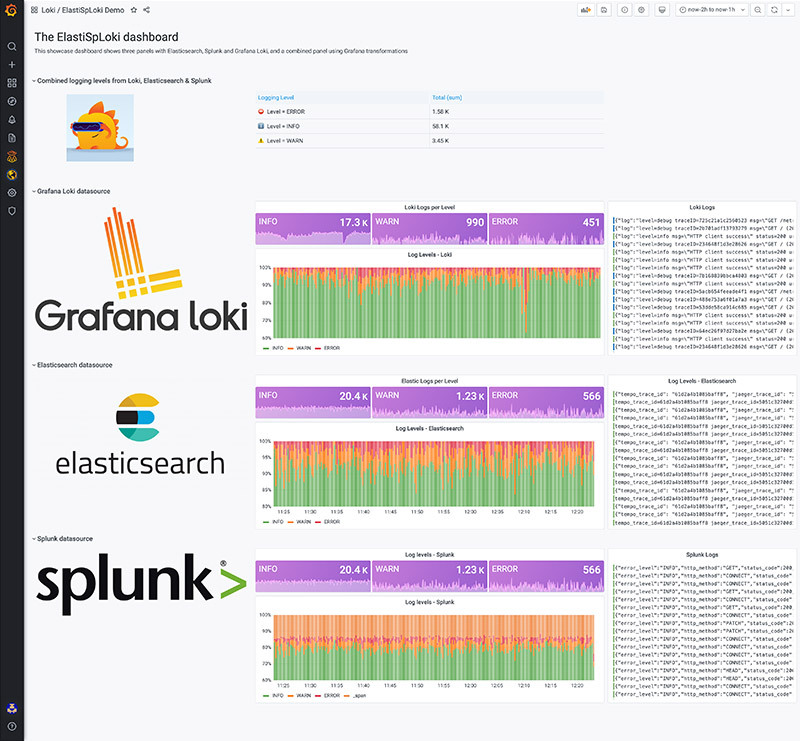Open Grafana home via the logo
800x741 pixels.
[x=11, y=10]
